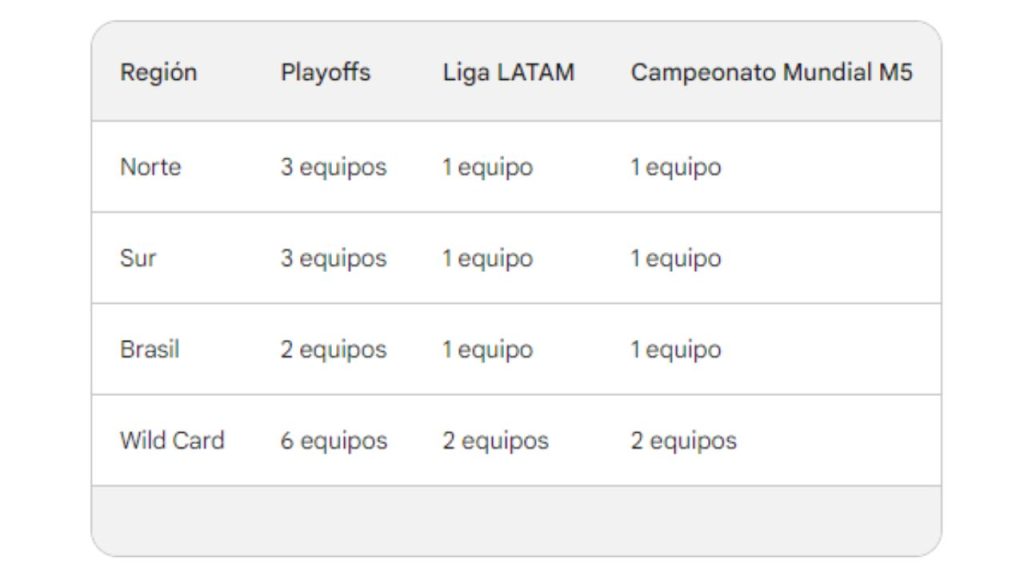Screen dimensions: 1024x576
Task: Click Brasil's Playoffs cell '2 equipos'
Action: [333, 350]
